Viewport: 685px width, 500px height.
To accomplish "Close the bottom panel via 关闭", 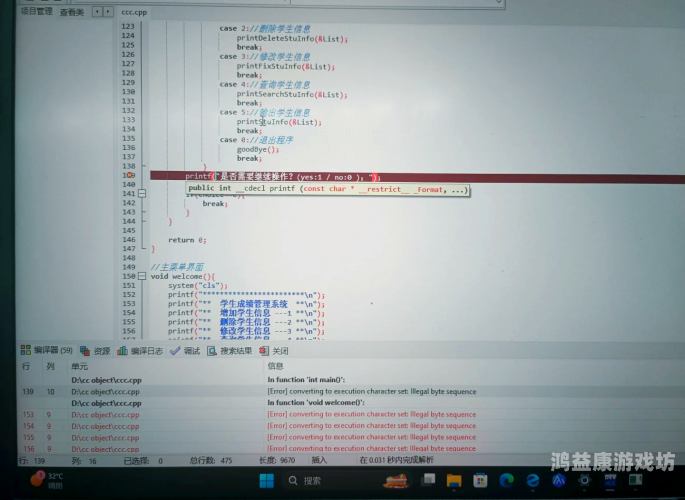I will (274, 351).
